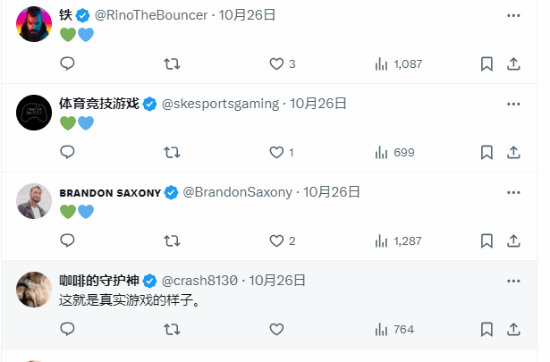
Task: Bookmark the RinoTheBouncer tweet
Action: [x=487, y=64]
